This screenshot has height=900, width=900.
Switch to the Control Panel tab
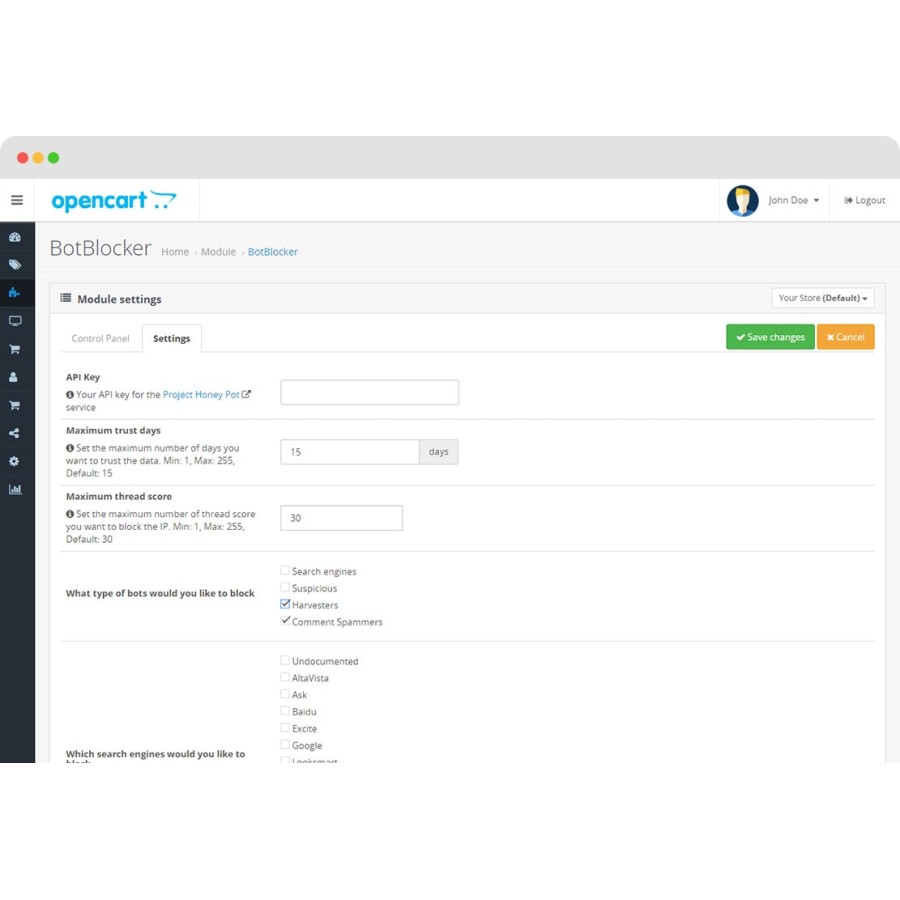100,338
